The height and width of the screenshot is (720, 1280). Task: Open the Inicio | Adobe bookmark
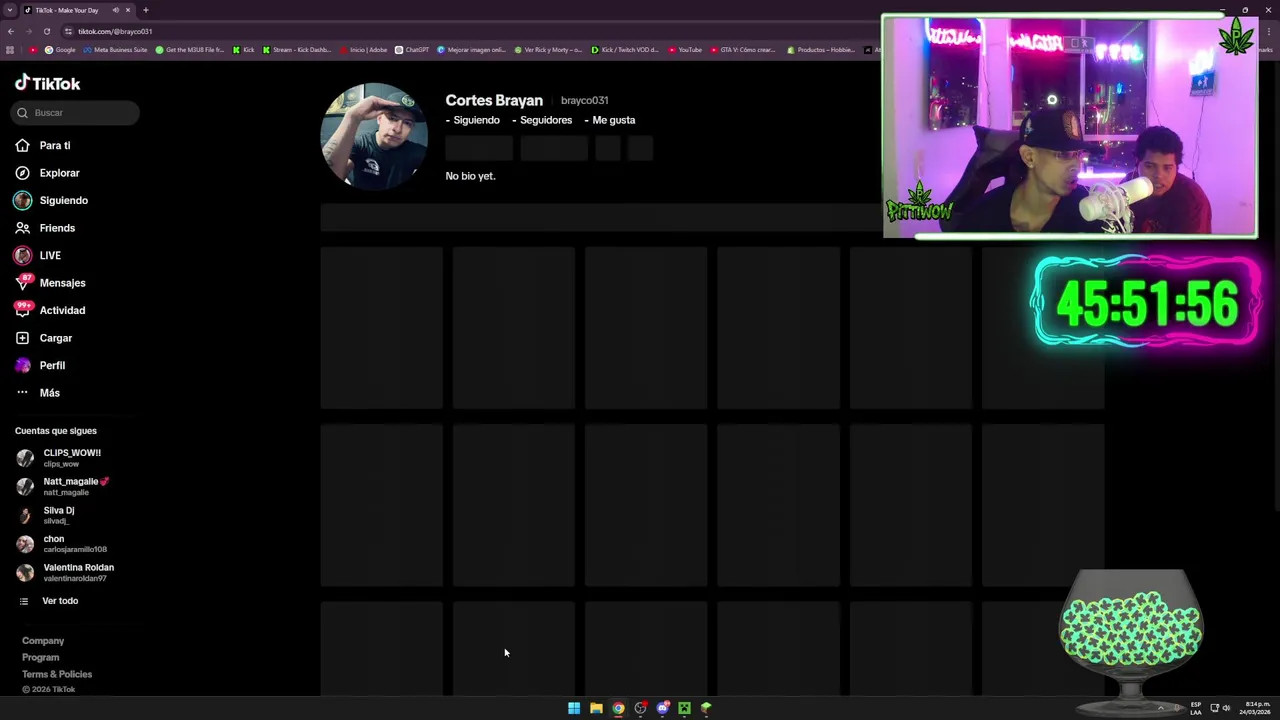pyautogui.click(x=364, y=50)
